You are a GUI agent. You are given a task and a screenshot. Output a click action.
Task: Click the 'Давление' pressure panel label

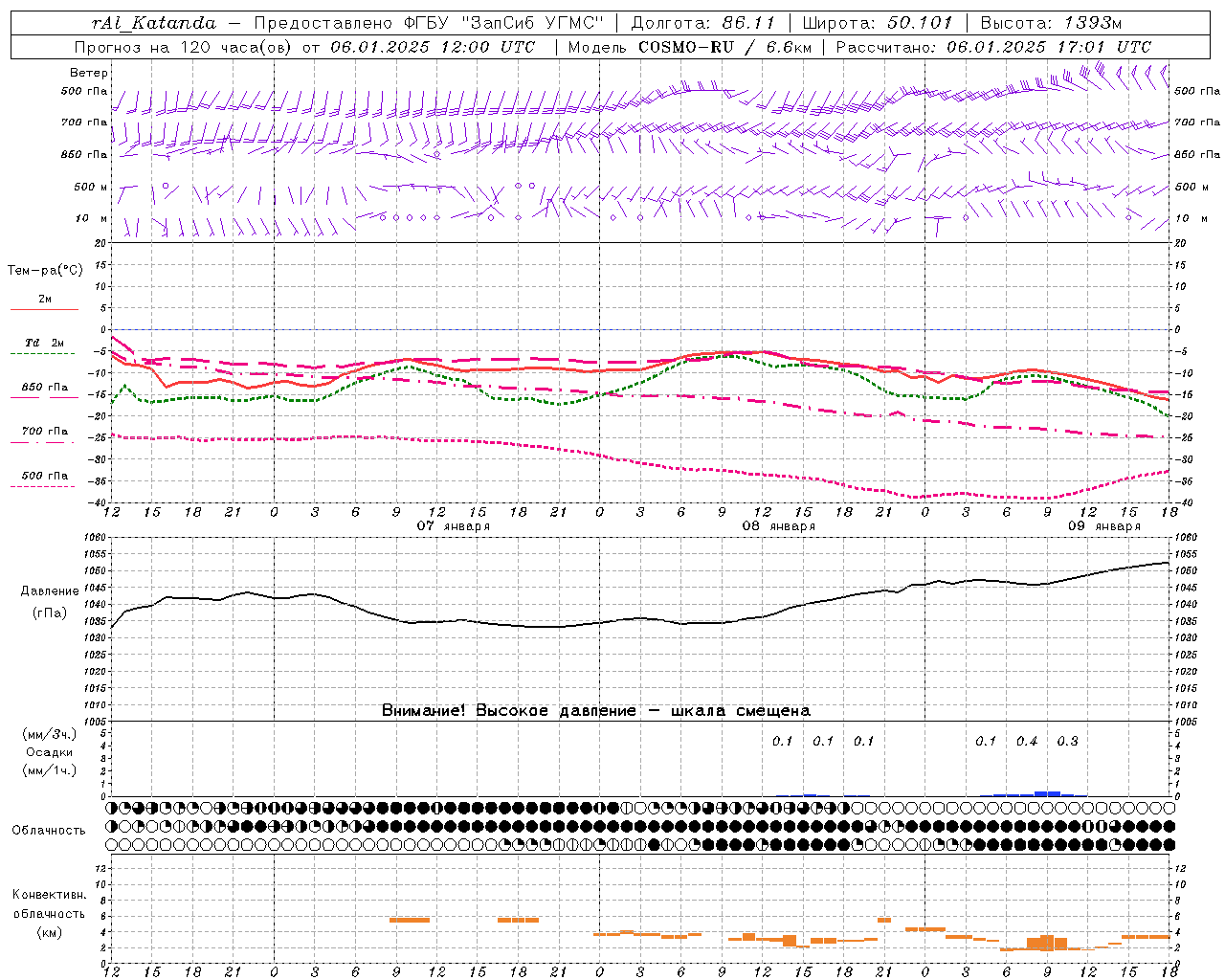pyautogui.click(x=49, y=591)
